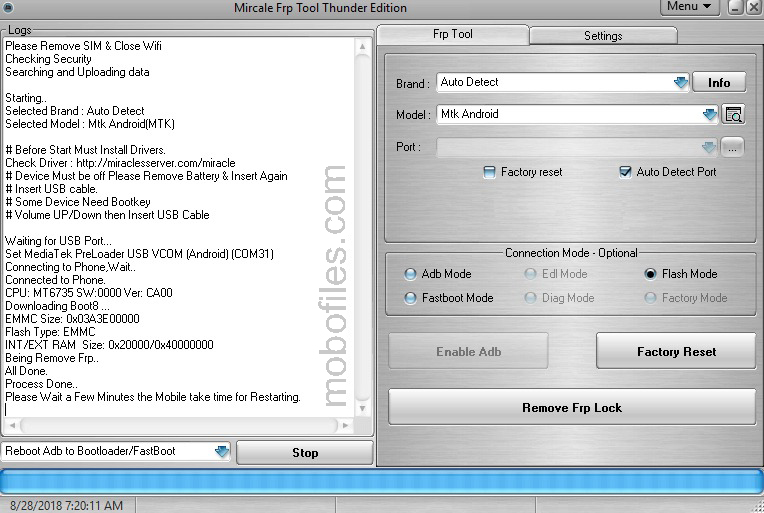Expand the Brand dropdown arrow
764x513 pixels.
[681, 82]
